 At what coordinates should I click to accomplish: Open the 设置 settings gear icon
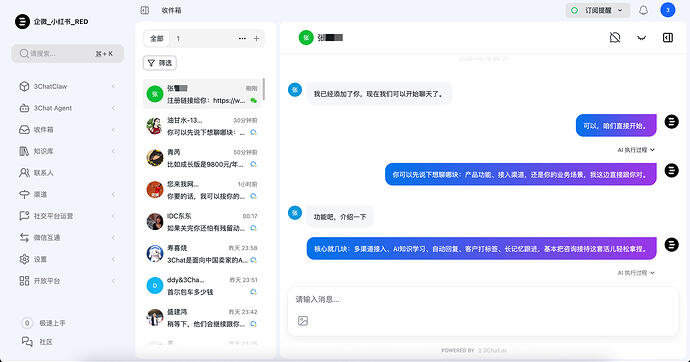(24, 259)
